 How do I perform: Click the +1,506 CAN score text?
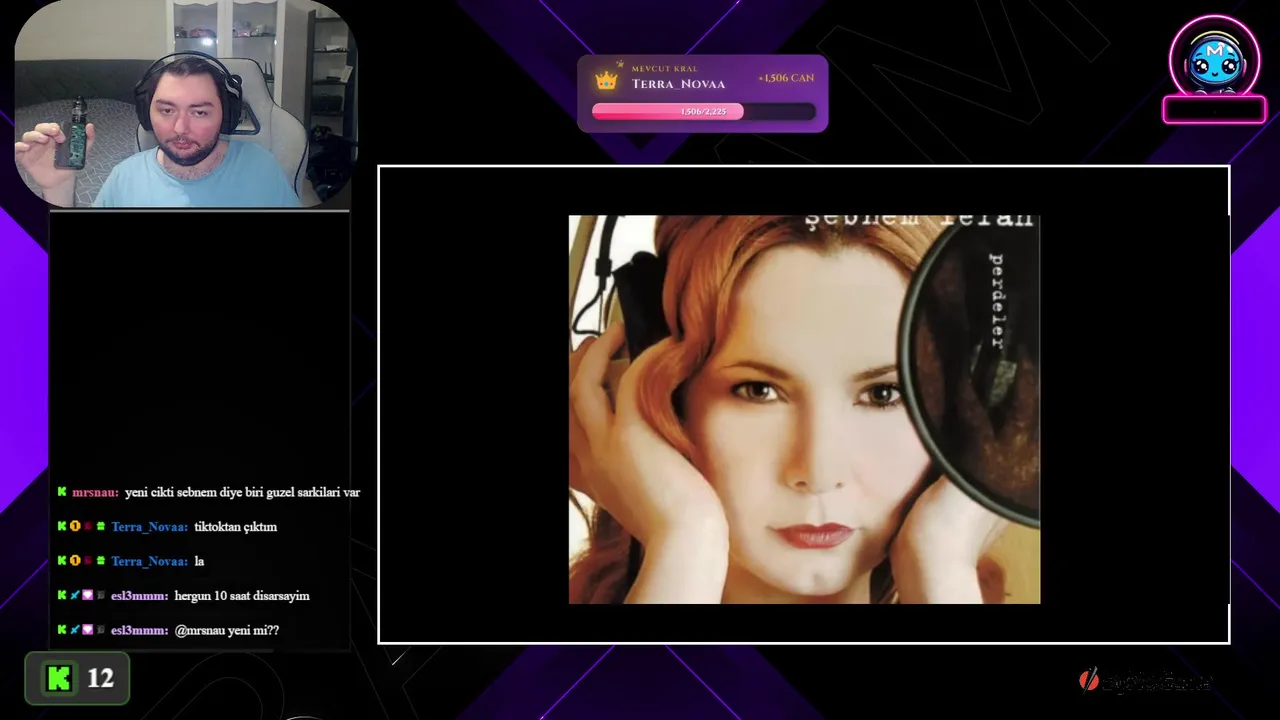click(786, 78)
